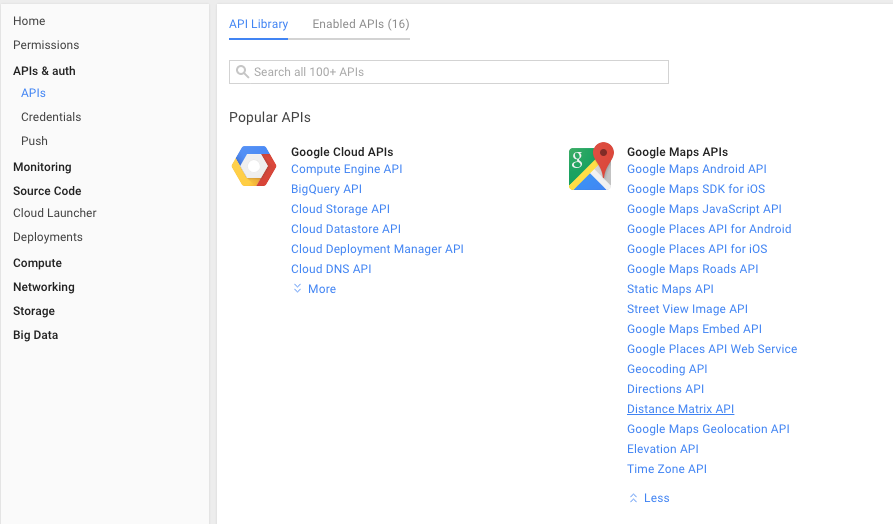Focus the Search all 100+ APIs field

pos(449,72)
